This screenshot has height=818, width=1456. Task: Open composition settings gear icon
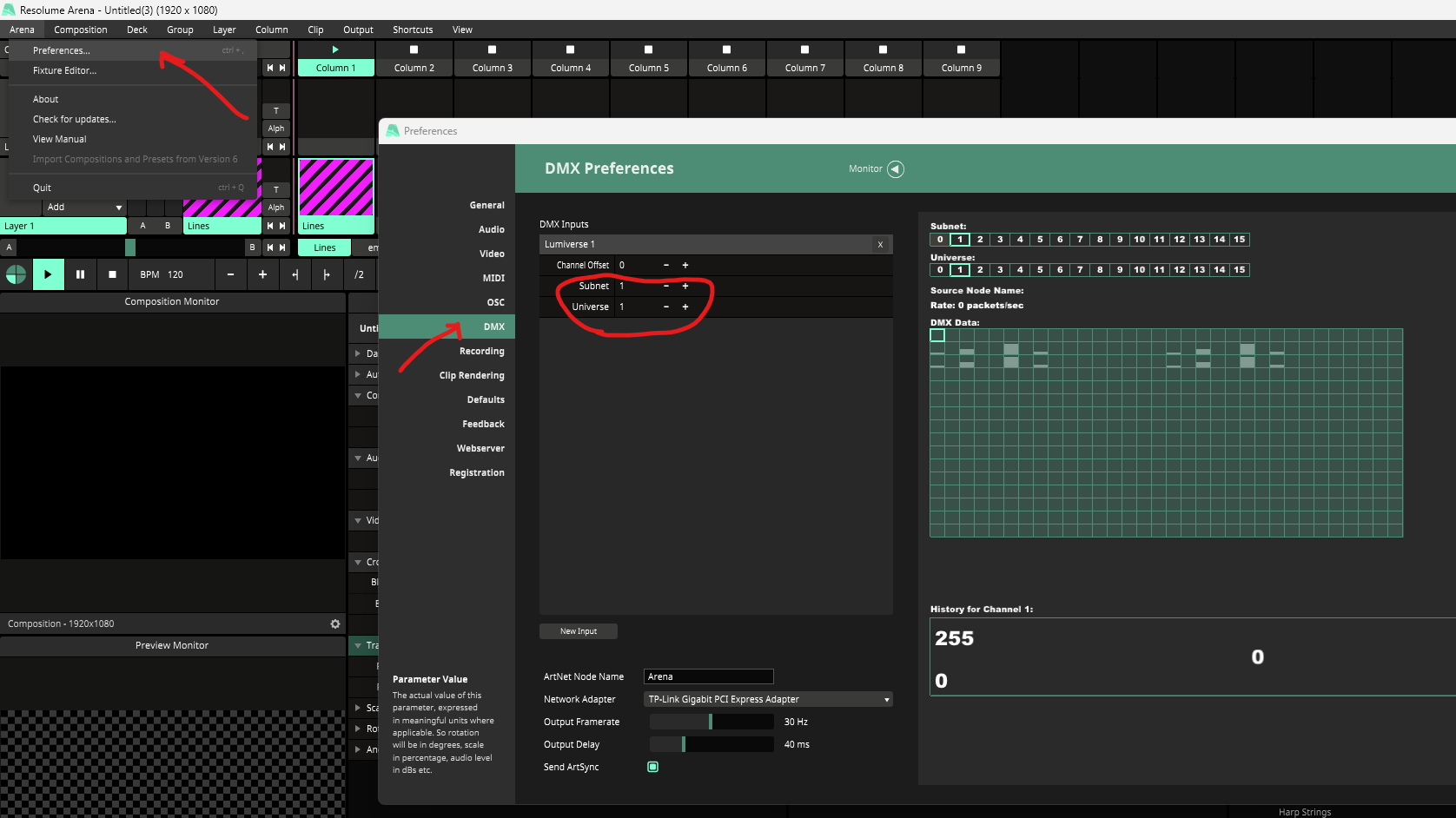coord(335,623)
